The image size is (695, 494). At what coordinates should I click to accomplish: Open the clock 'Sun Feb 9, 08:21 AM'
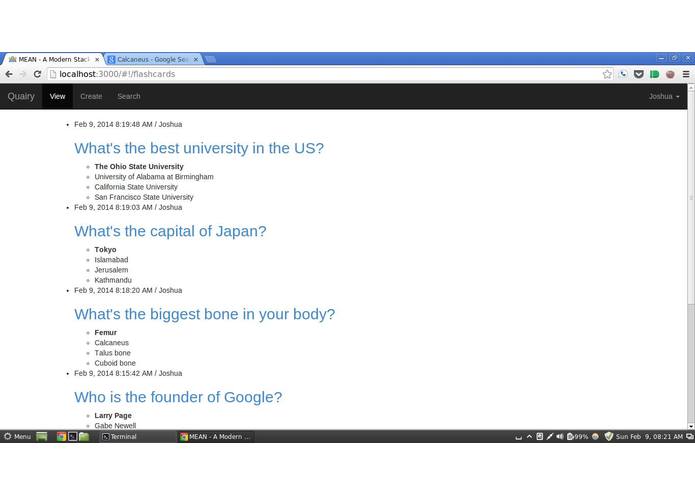pyautogui.click(x=649, y=436)
